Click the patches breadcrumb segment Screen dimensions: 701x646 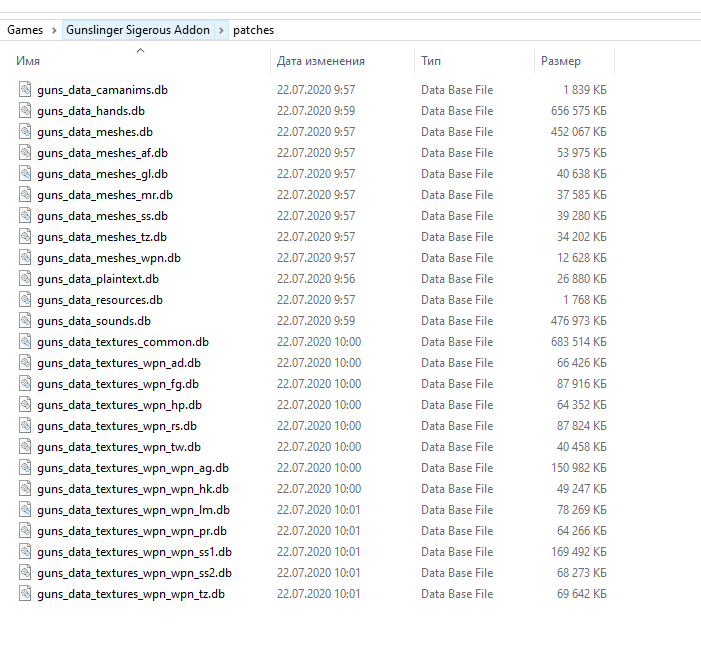(253, 30)
